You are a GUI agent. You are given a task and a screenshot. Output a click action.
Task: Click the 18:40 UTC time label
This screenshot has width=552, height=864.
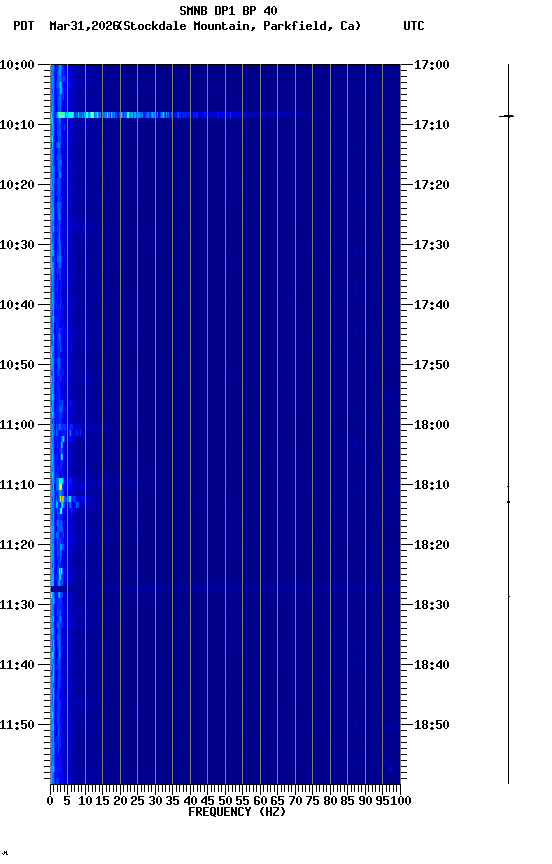click(432, 665)
